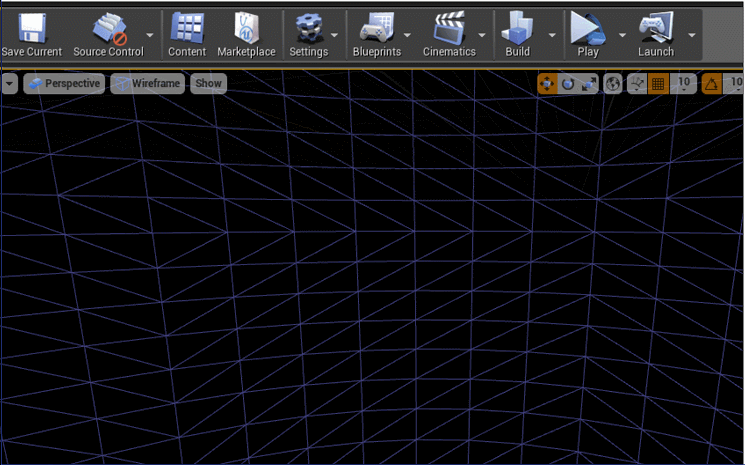Select the translate (move) gizmo tool
Viewport: 745px width, 465px height.
pyautogui.click(x=547, y=84)
